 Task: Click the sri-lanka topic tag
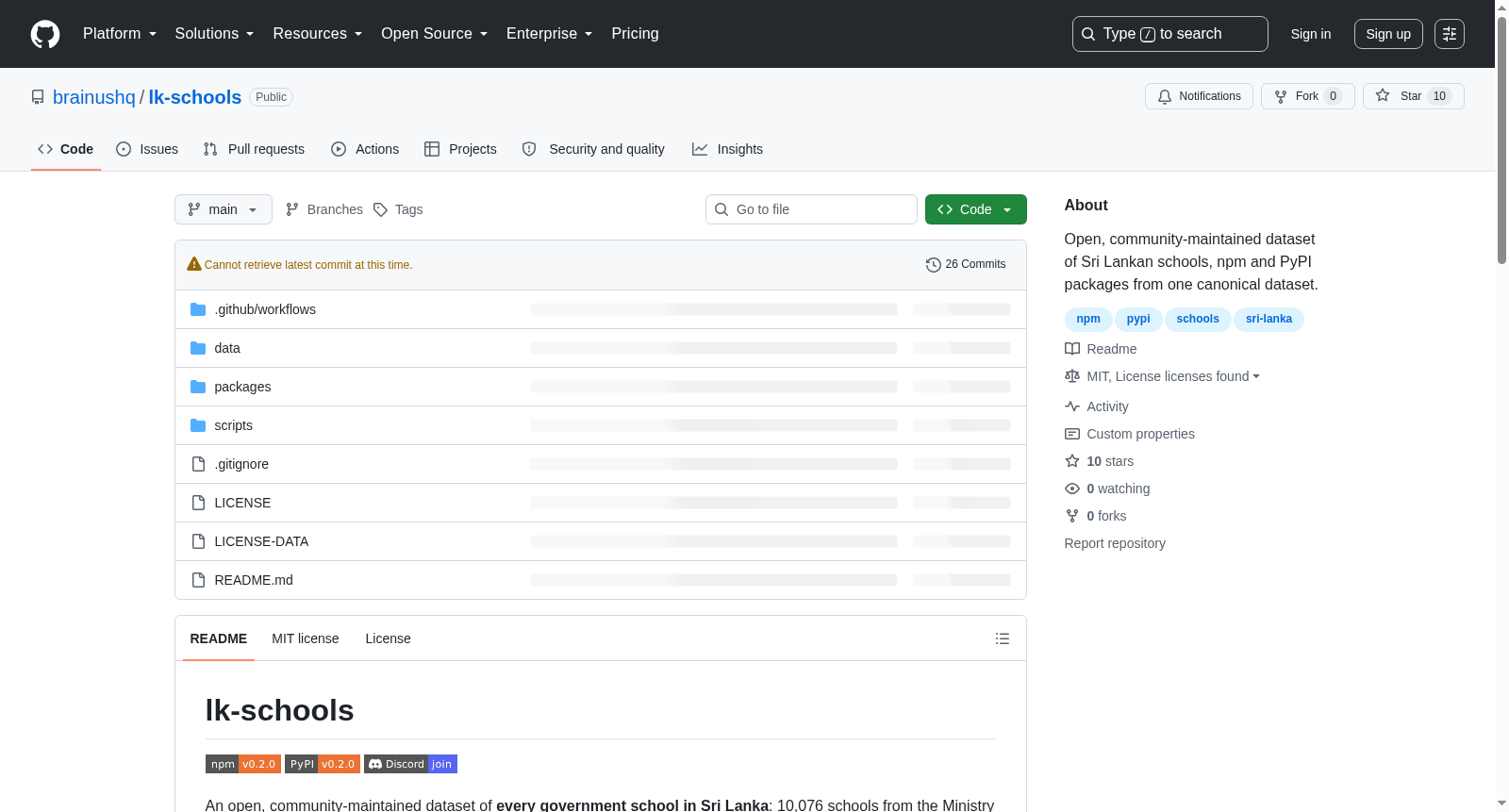(1269, 319)
